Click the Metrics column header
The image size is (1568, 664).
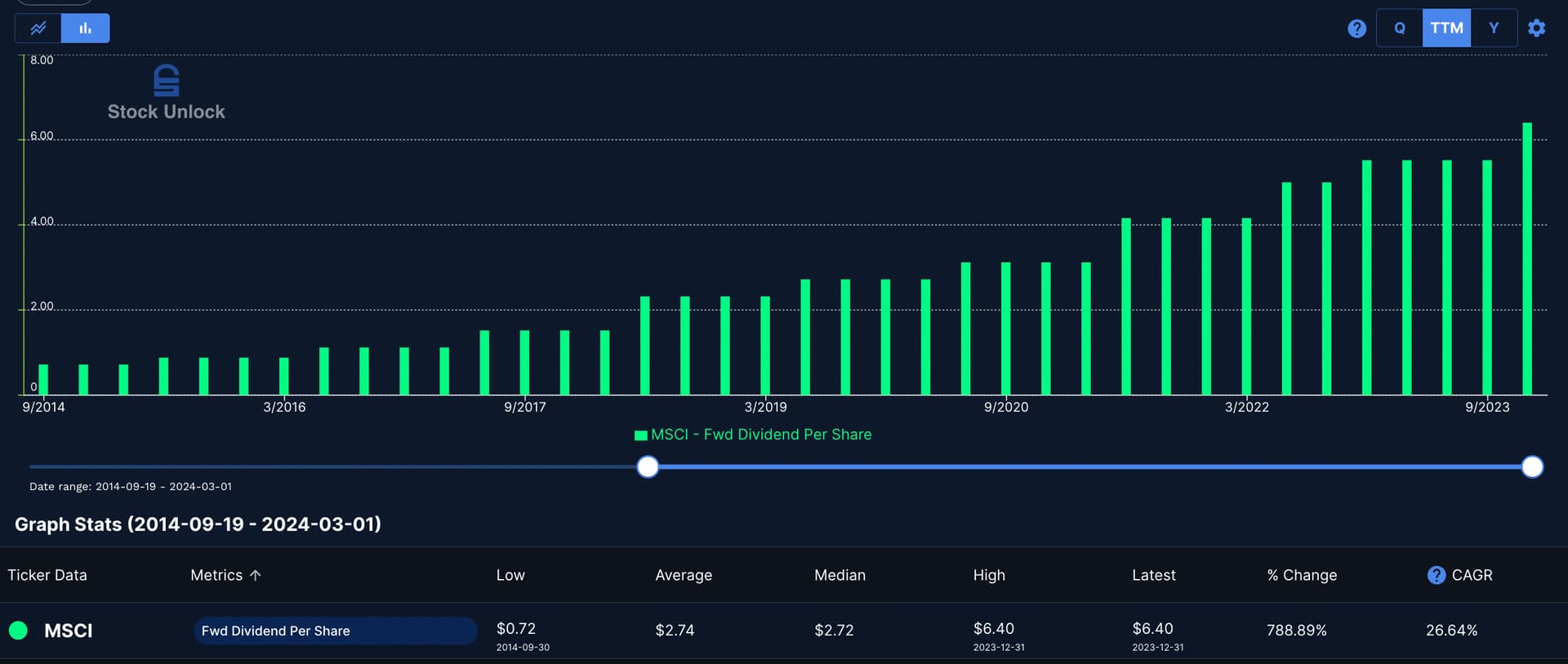[x=216, y=575]
